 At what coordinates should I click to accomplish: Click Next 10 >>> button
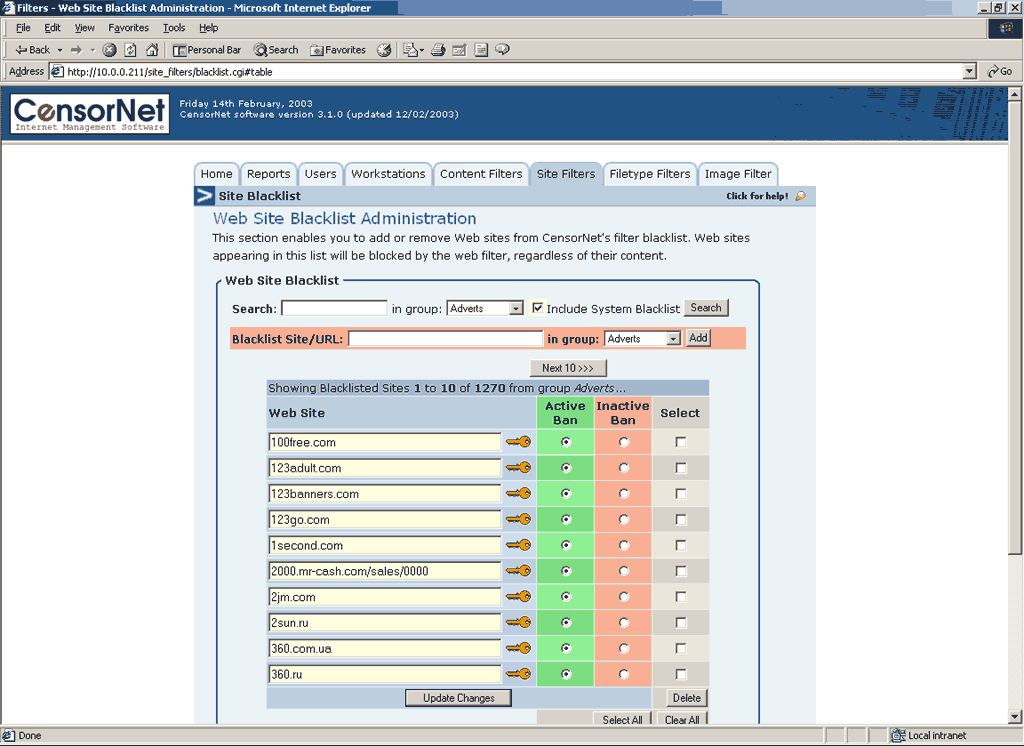pyautogui.click(x=568, y=368)
